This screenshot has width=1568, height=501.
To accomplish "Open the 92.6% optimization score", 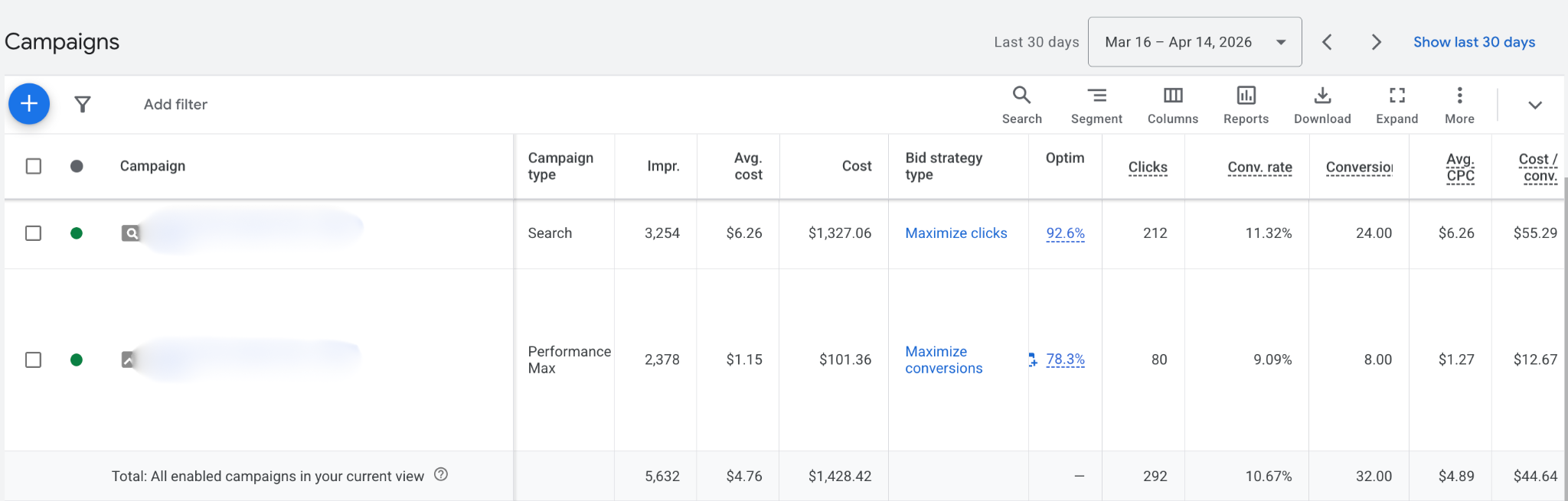I will tap(1065, 233).
